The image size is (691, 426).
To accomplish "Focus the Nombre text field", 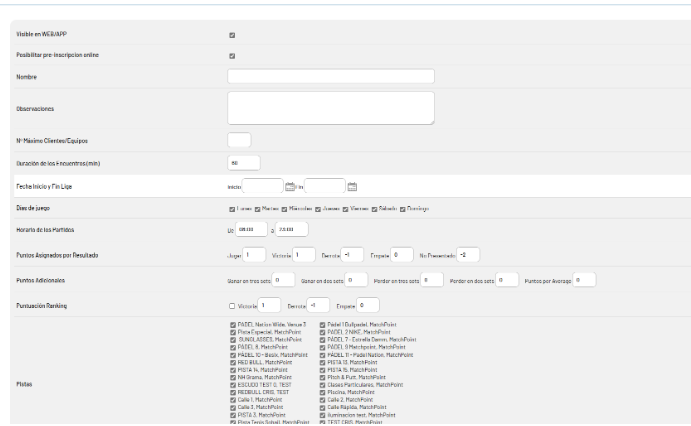I will click(331, 76).
